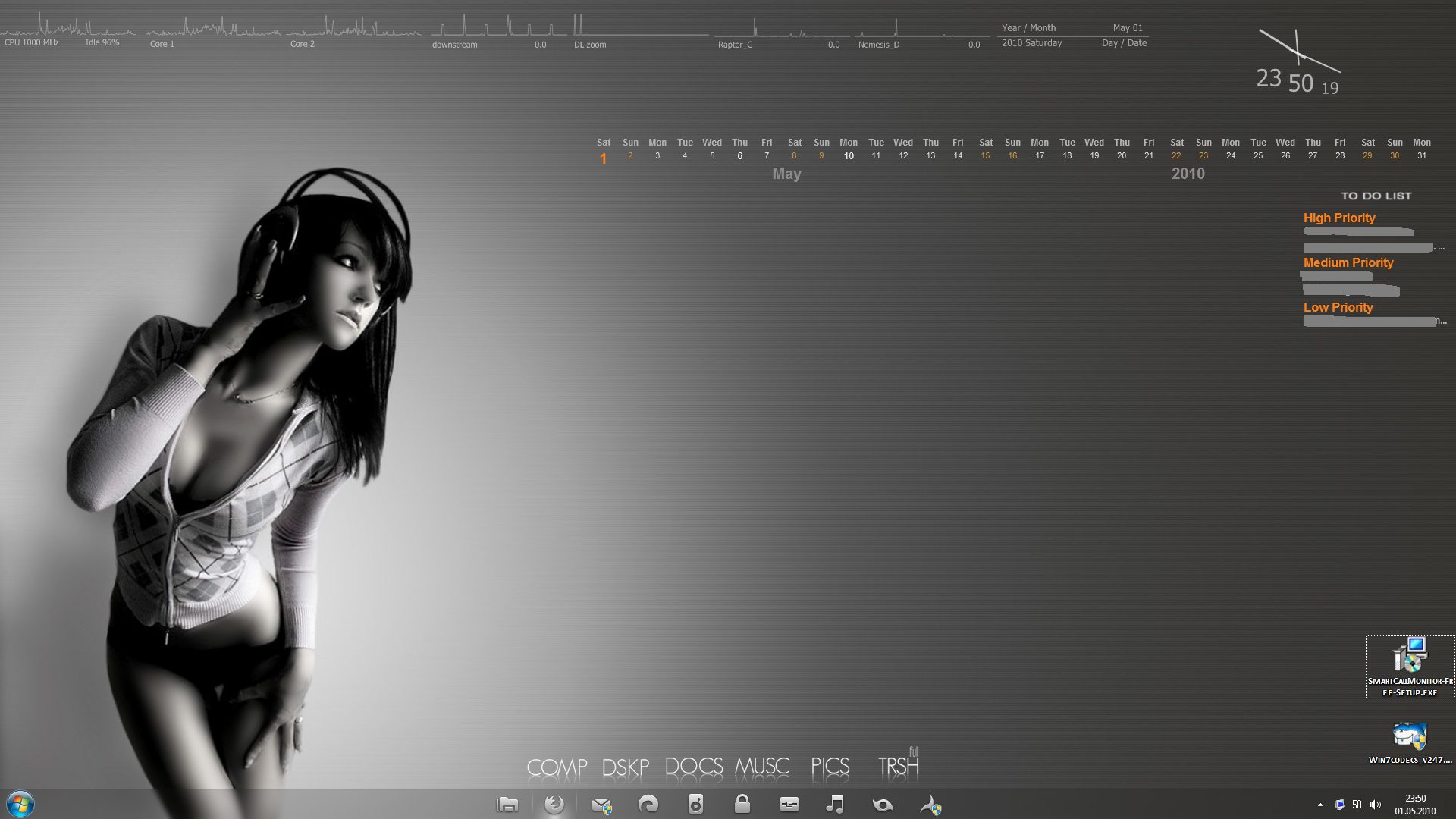Open the COMP launcher shortcut
This screenshot has width=1456, height=819.
click(557, 767)
